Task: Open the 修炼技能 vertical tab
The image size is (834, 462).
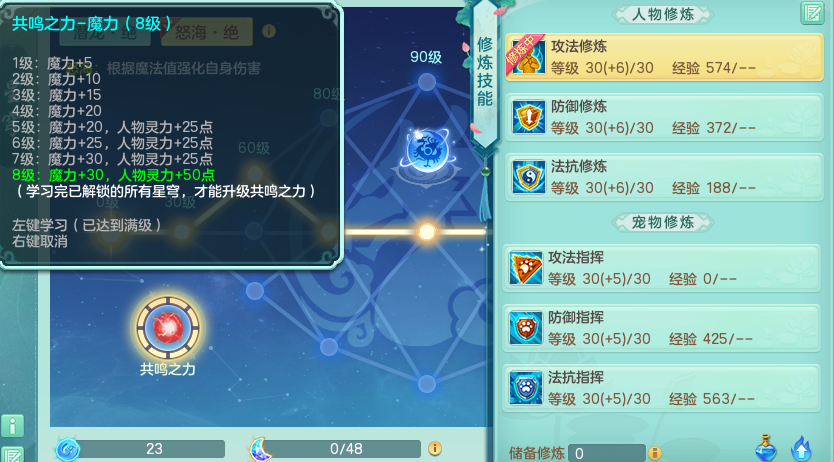Action: click(x=485, y=72)
